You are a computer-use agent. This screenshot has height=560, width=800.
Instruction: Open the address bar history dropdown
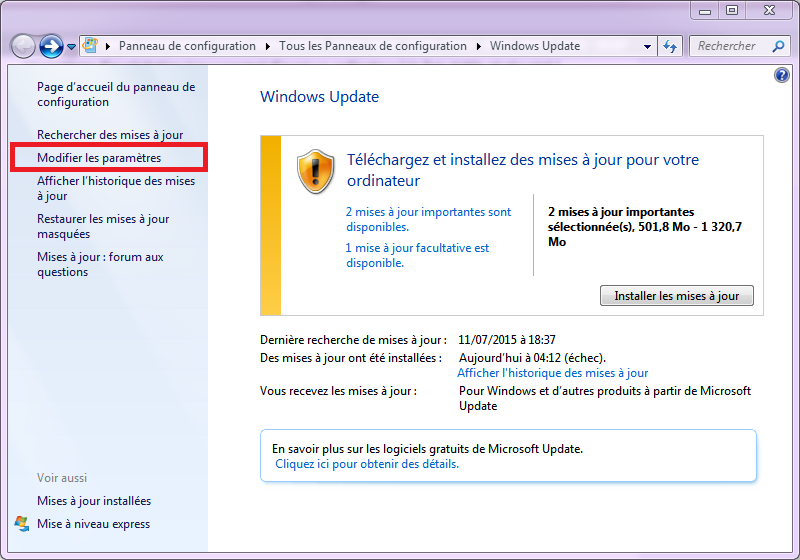coord(647,46)
